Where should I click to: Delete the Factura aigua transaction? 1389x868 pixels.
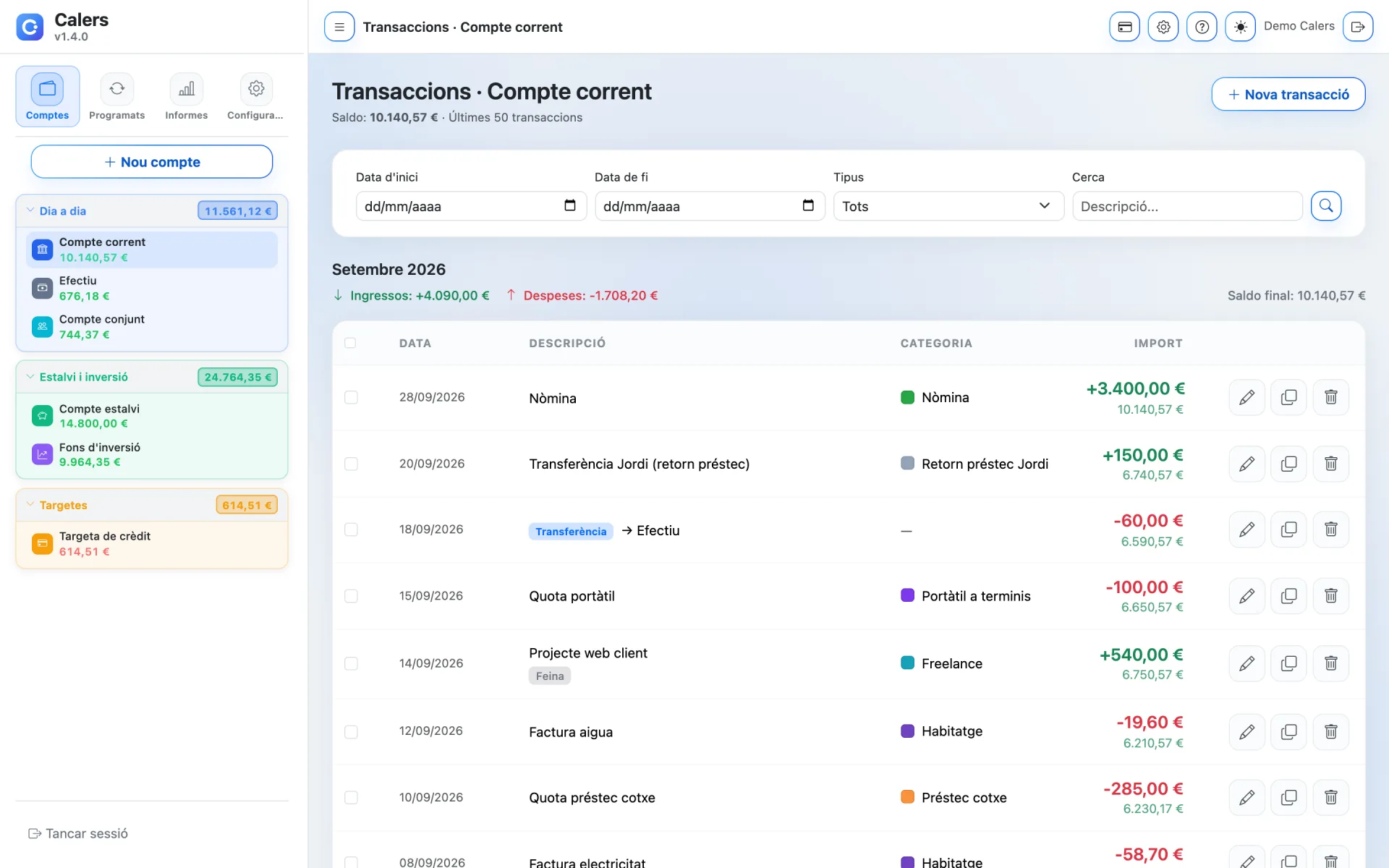tap(1330, 731)
